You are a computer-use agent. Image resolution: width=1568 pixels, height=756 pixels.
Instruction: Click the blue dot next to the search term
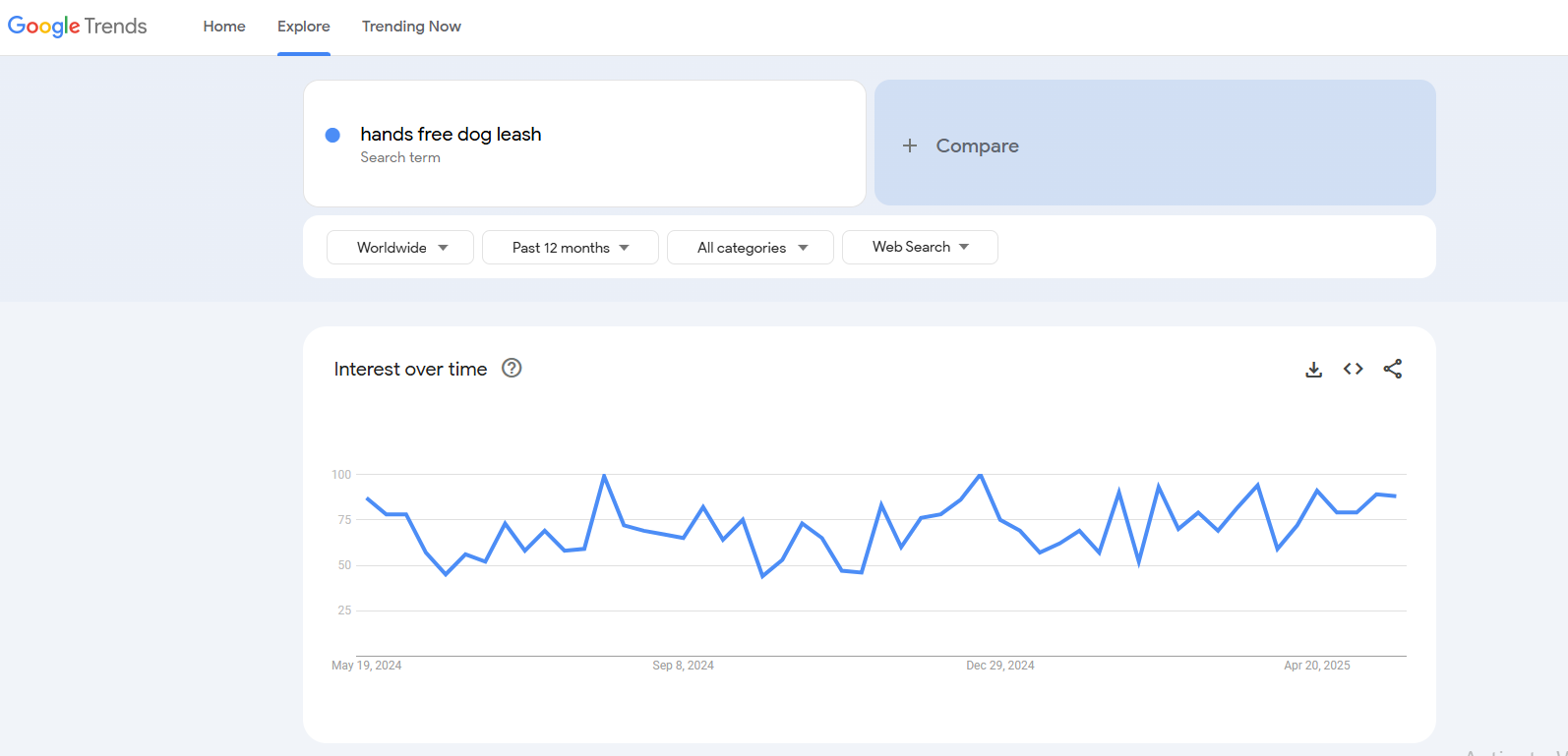coord(332,135)
